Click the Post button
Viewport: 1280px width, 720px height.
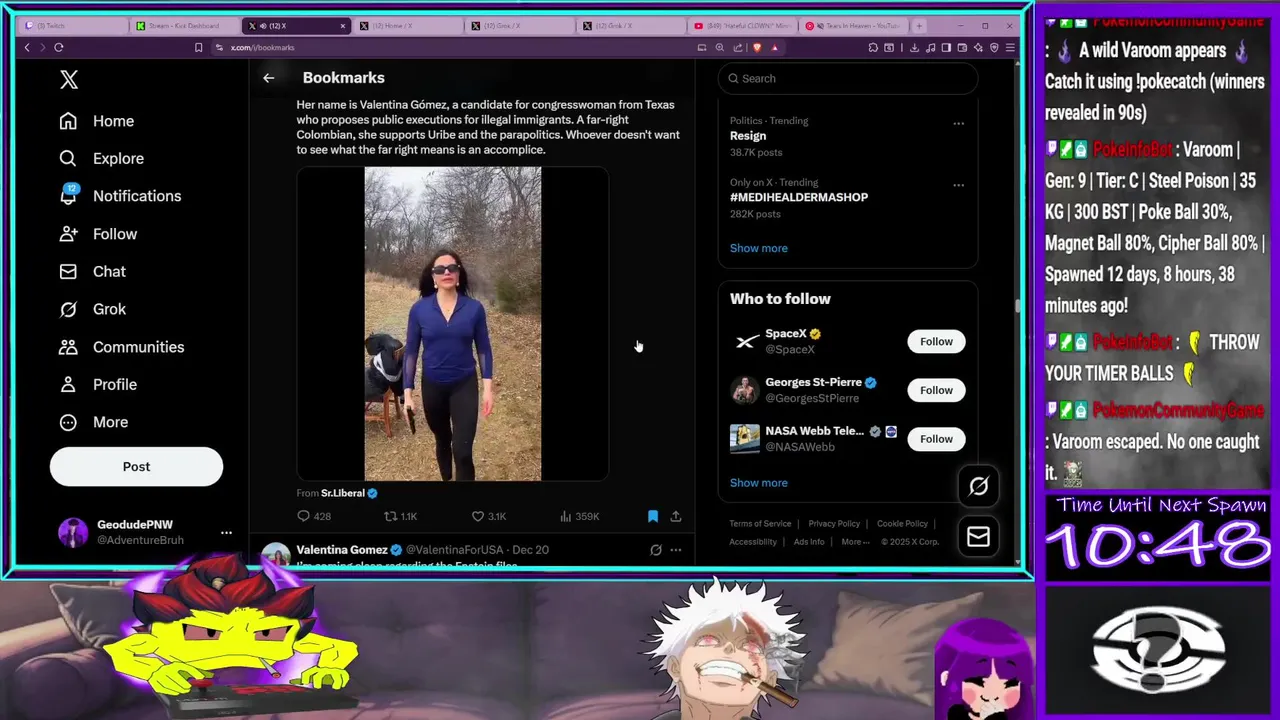coord(136,466)
